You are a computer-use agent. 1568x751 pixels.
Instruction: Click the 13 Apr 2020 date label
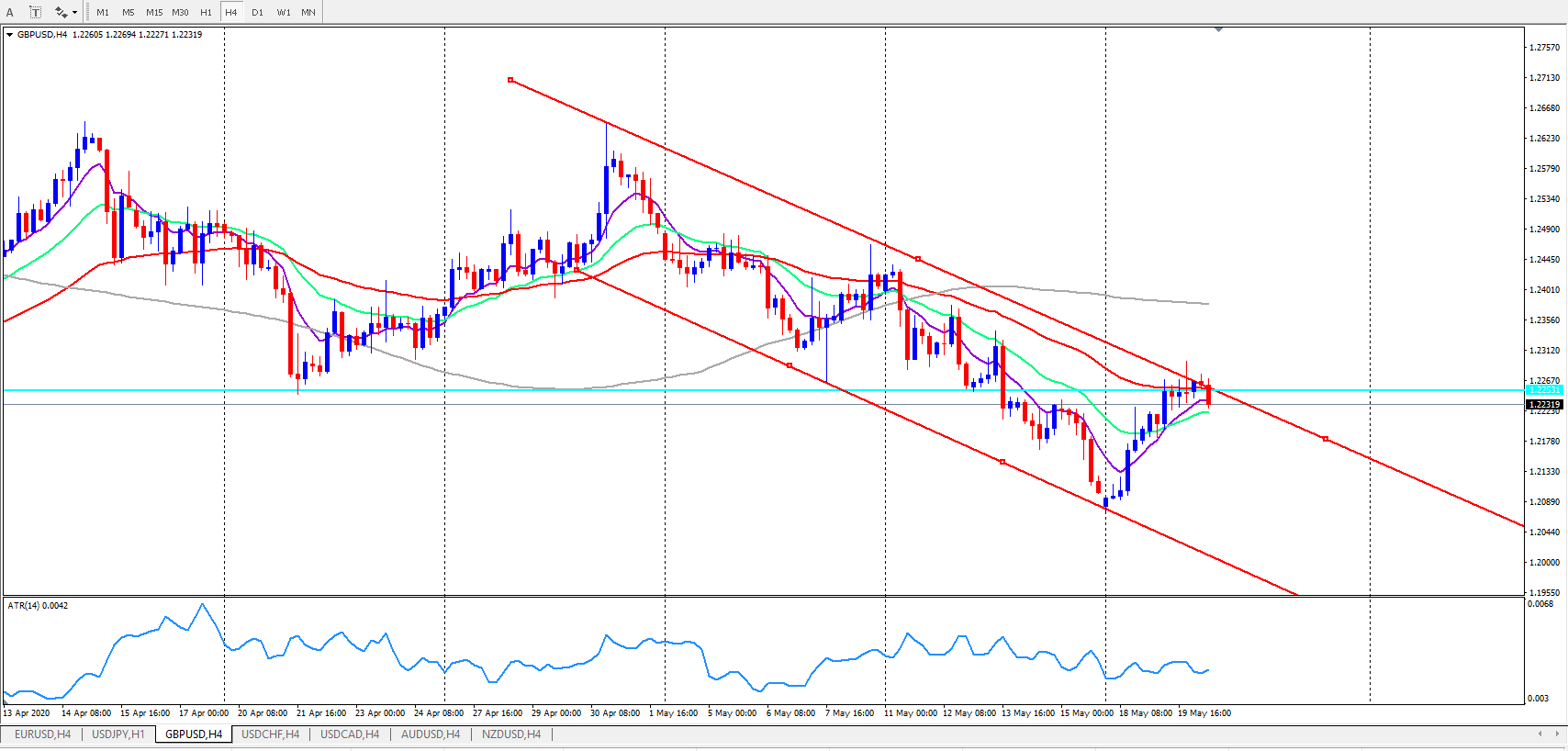coord(27,713)
